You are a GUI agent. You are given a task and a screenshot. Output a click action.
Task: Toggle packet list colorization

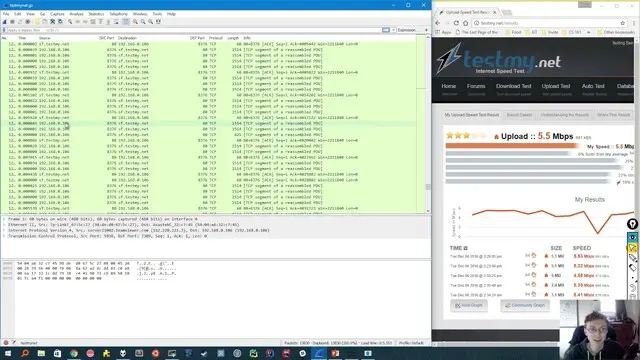(126, 22)
